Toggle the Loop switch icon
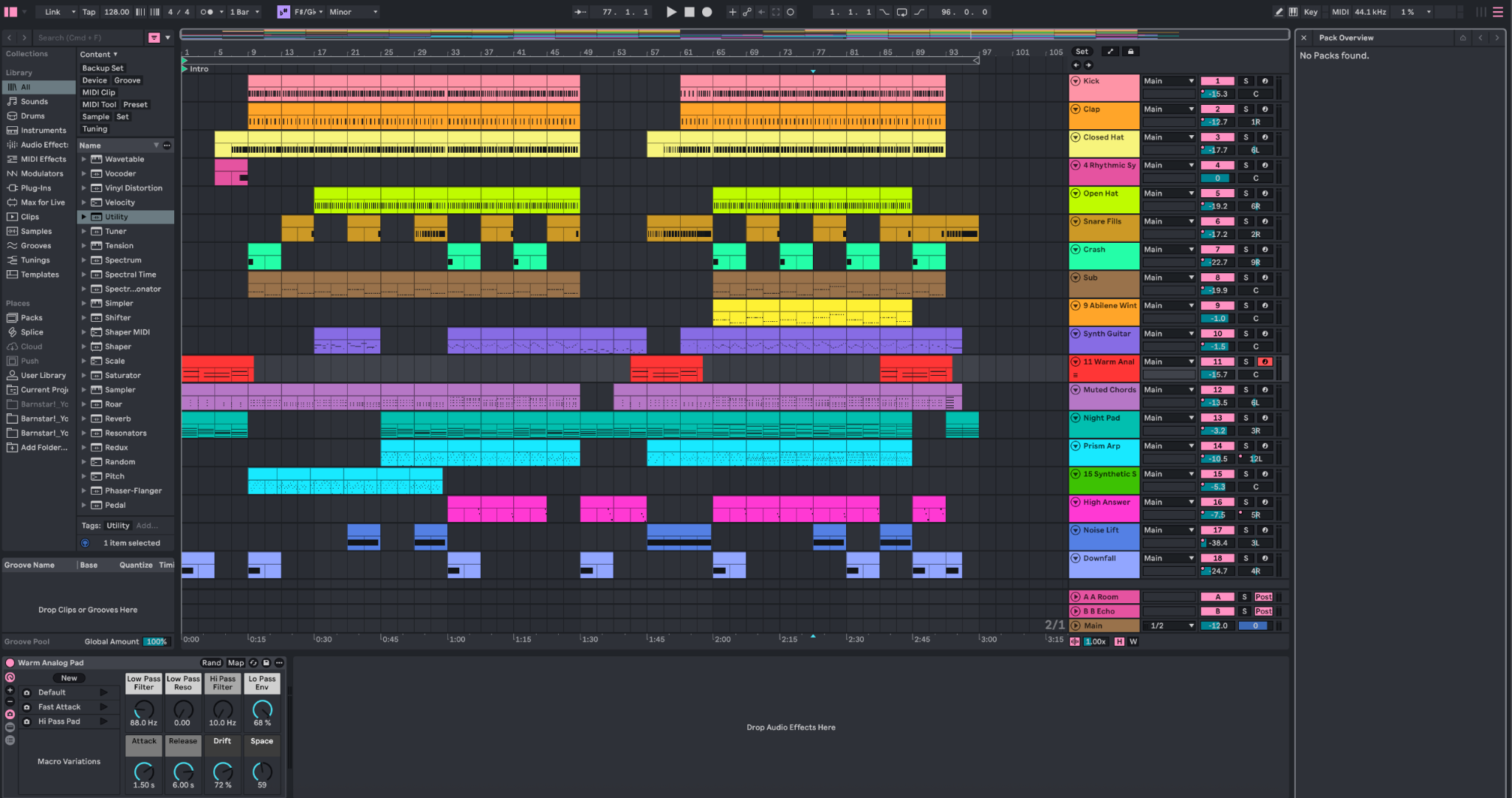This screenshot has height=798, width=1512. coord(902,12)
